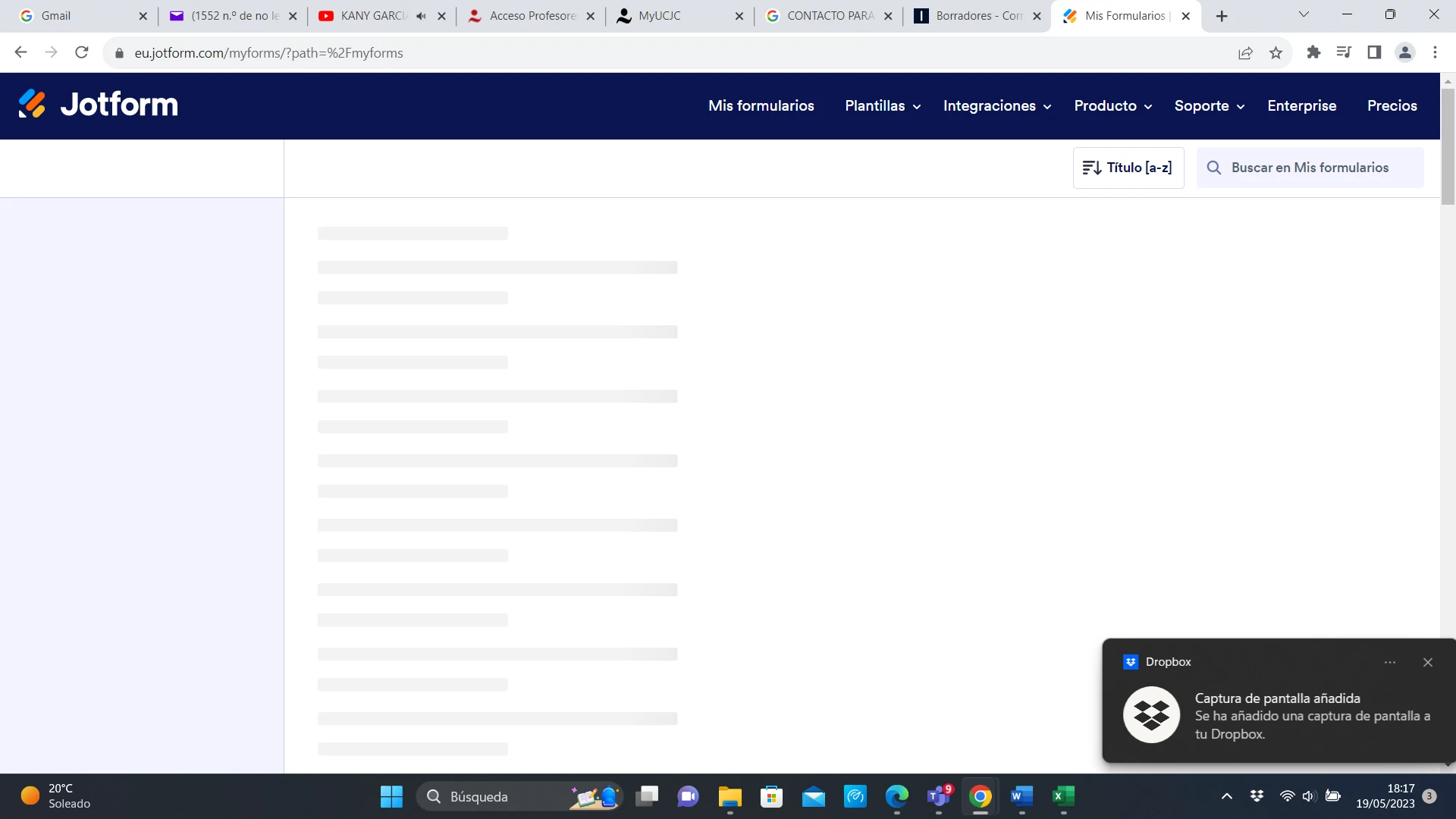Open Excel from the taskbar
Viewport: 1456px width, 819px height.
pyautogui.click(x=1062, y=797)
